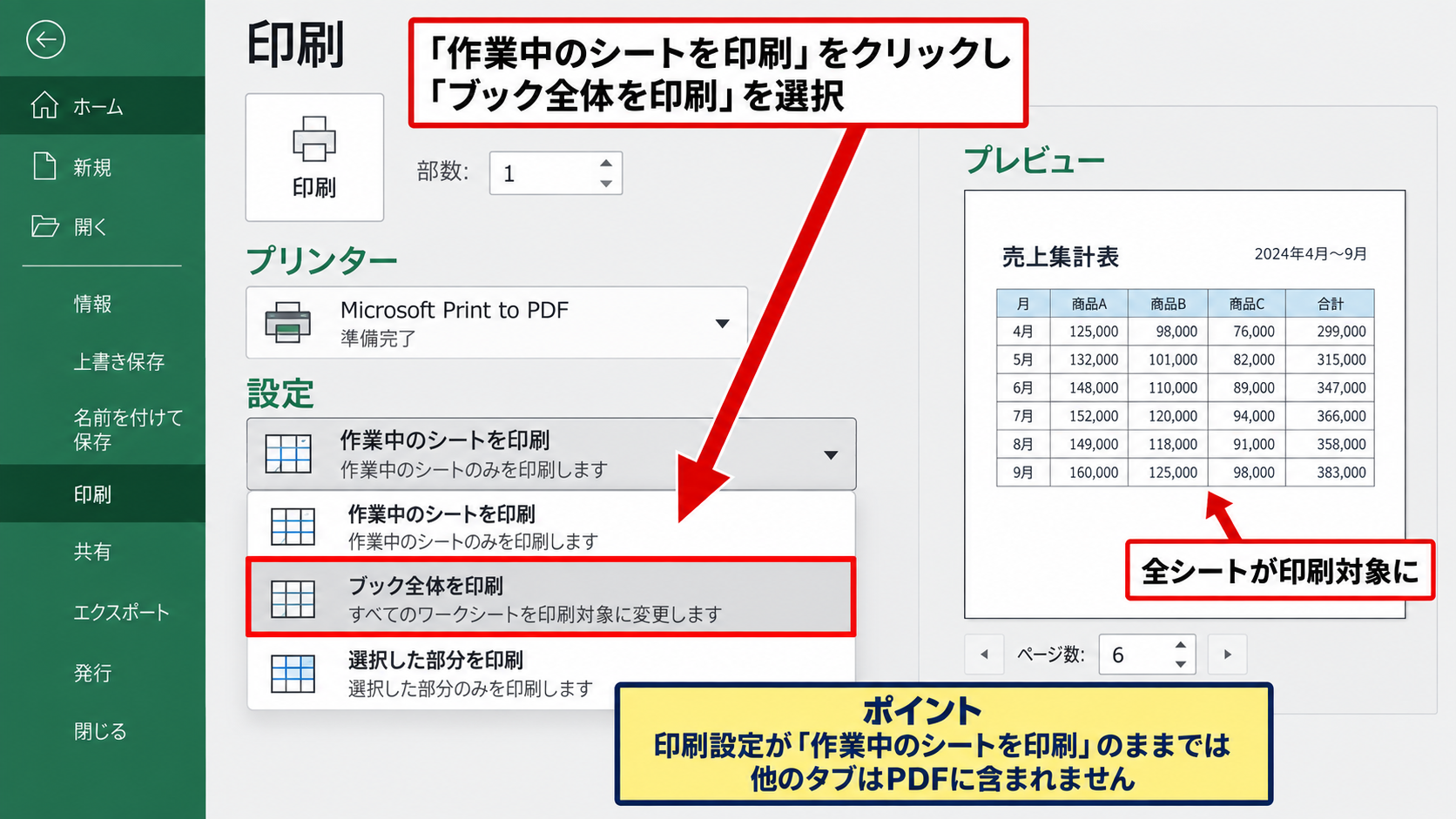Click the large printer 印刷 button
The image size is (1456, 819).
[x=314, y=157]
